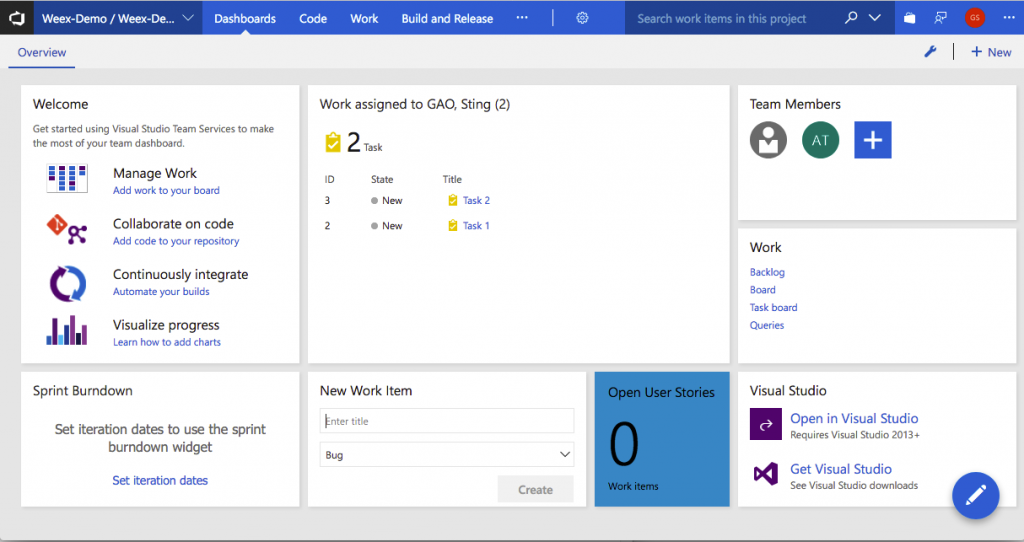Image resolution: width=1024 pixels, height=542 pixels.
Task: Open the Visual Studio Team Services logo
Action: [x=16, y=18]
